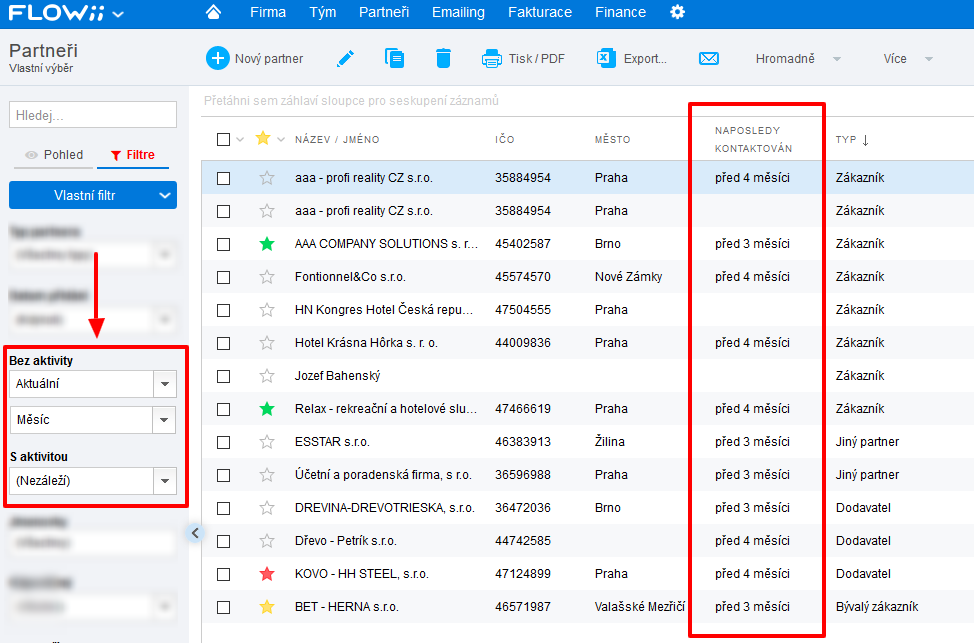Open the Vlastní filtr dropdown

pos(93,195)
